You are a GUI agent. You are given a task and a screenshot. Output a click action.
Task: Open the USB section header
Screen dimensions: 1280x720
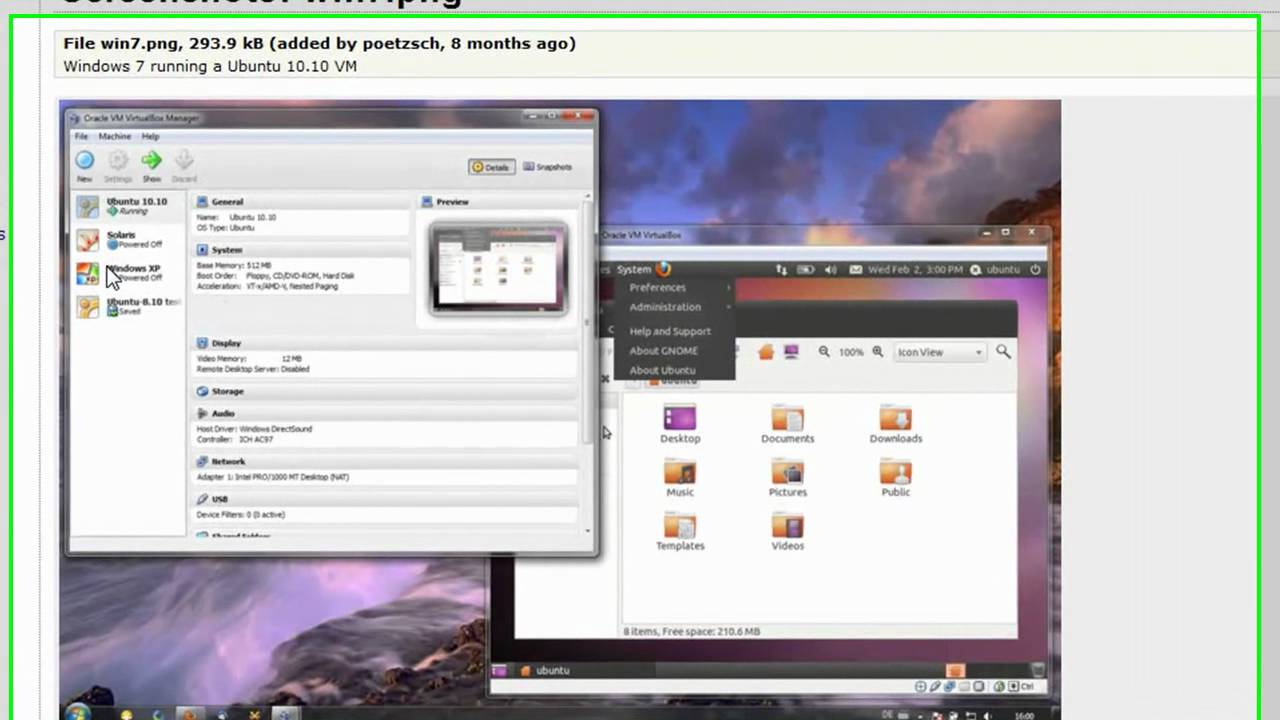(387, 498)
